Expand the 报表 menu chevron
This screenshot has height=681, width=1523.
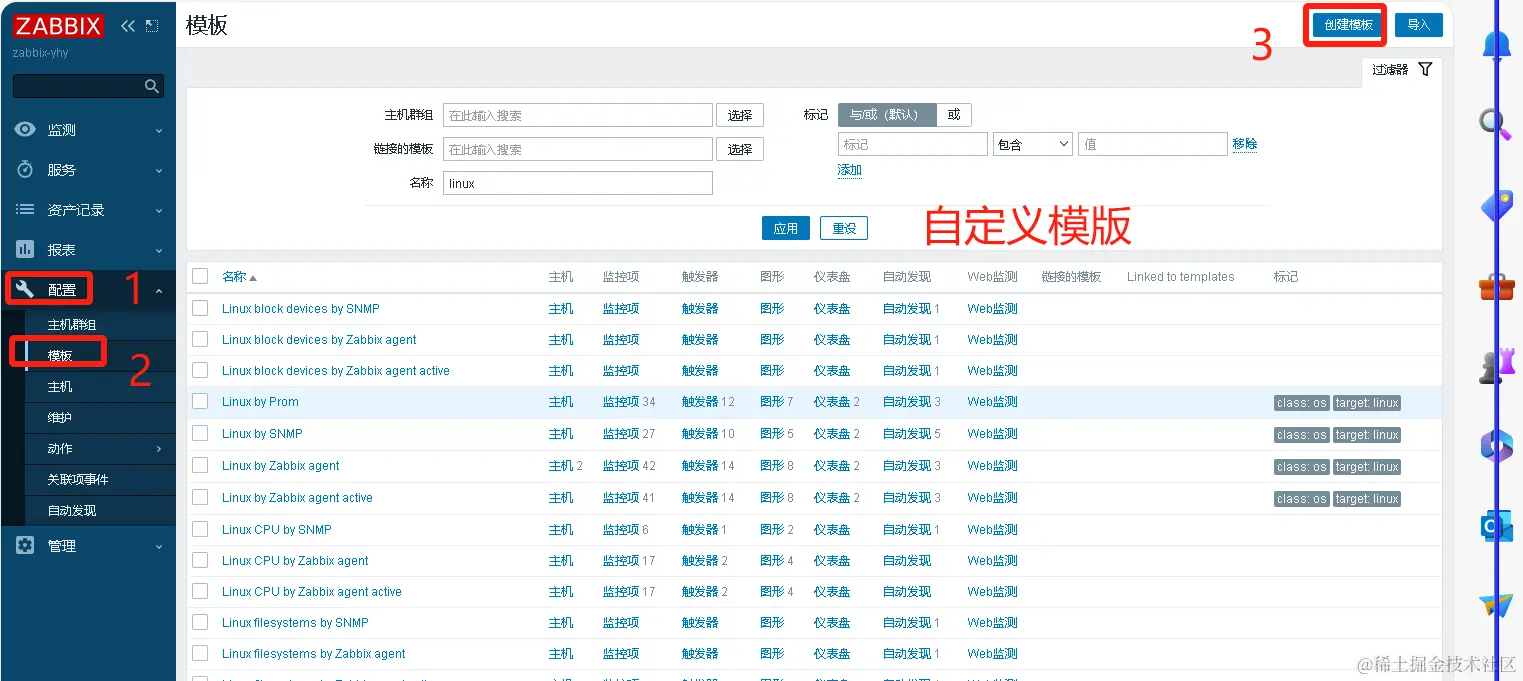159,250
